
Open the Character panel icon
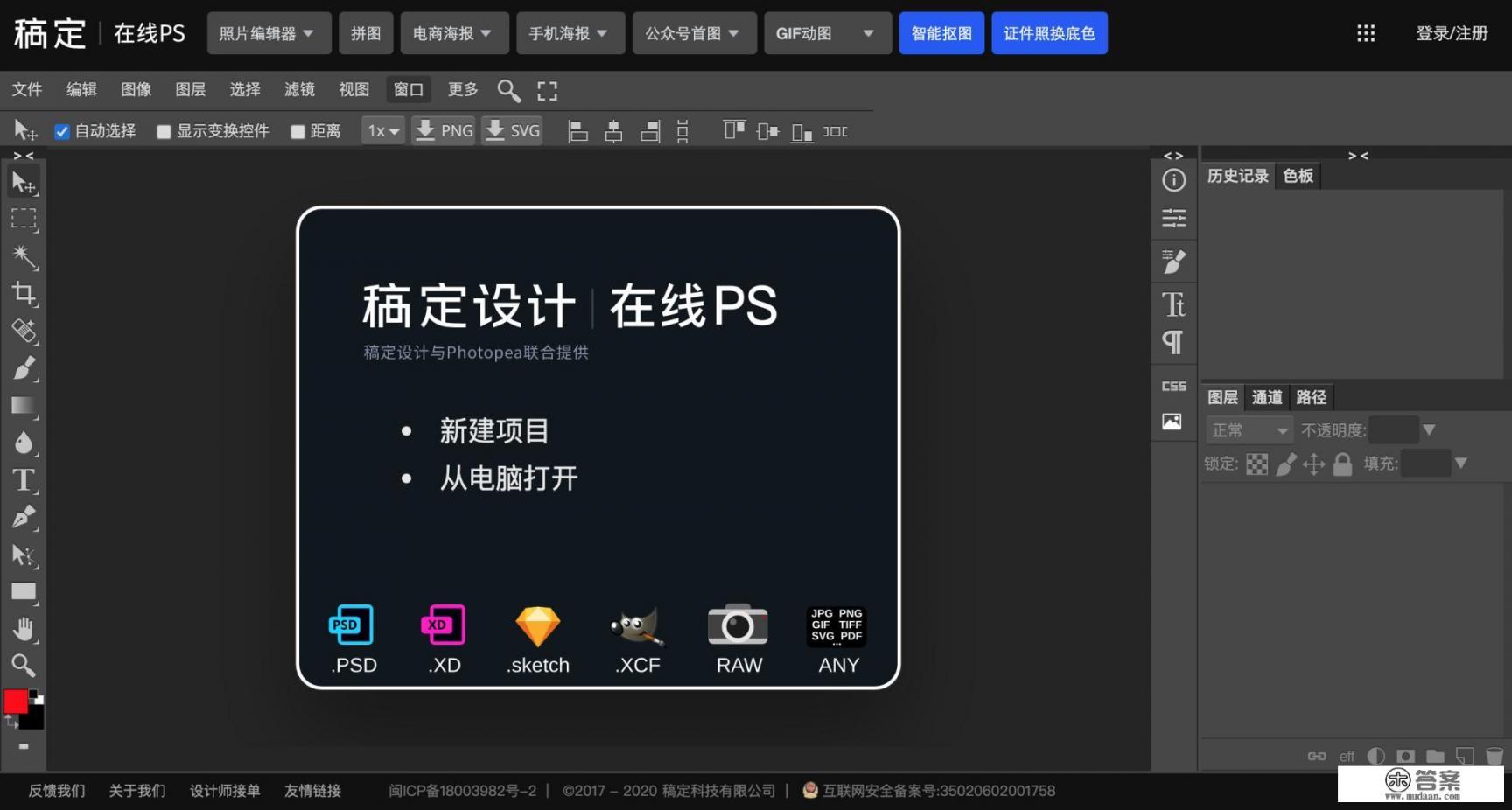[1173, 304]
